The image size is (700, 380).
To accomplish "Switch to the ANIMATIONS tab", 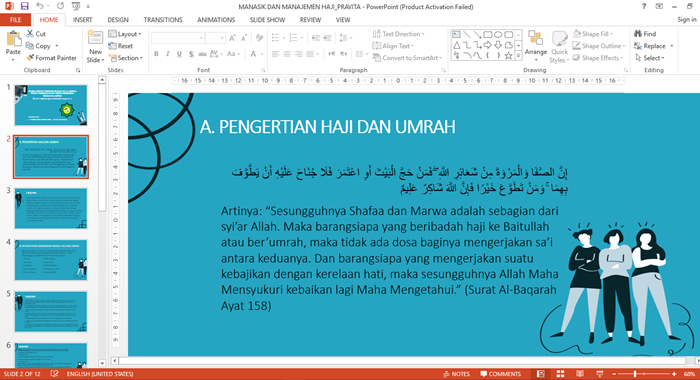I will click(216, 20).
